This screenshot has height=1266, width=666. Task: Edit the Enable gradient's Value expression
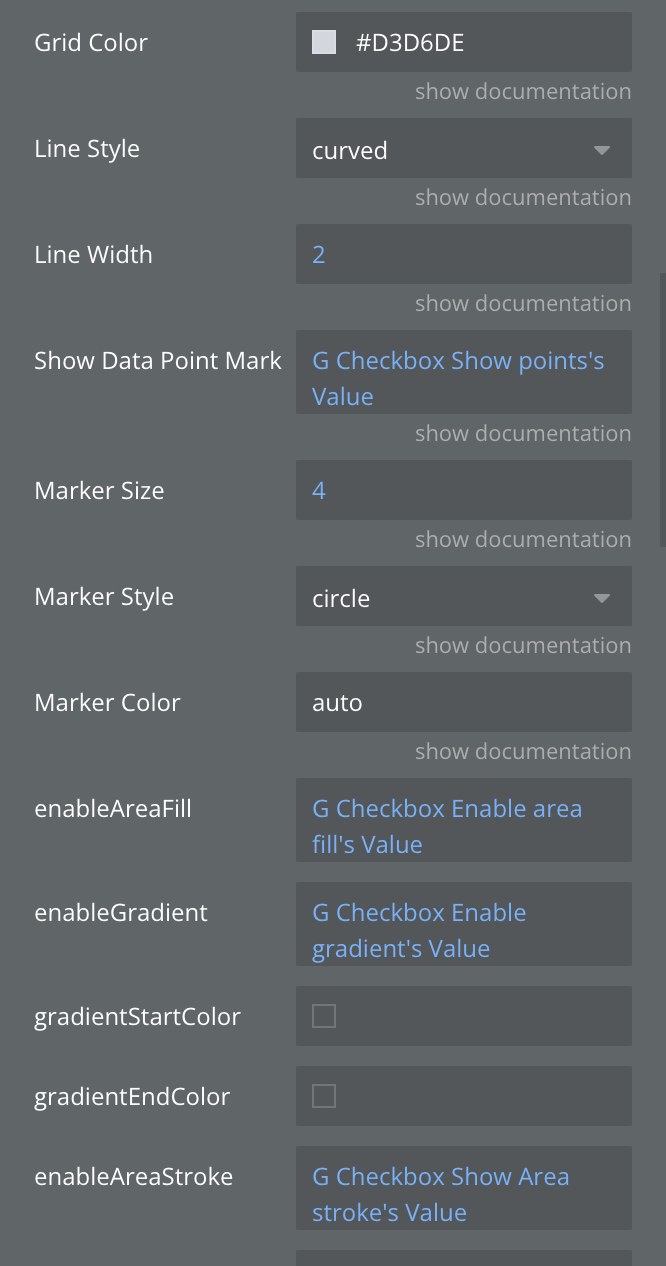pyautogui.click(x=419, y=930)
